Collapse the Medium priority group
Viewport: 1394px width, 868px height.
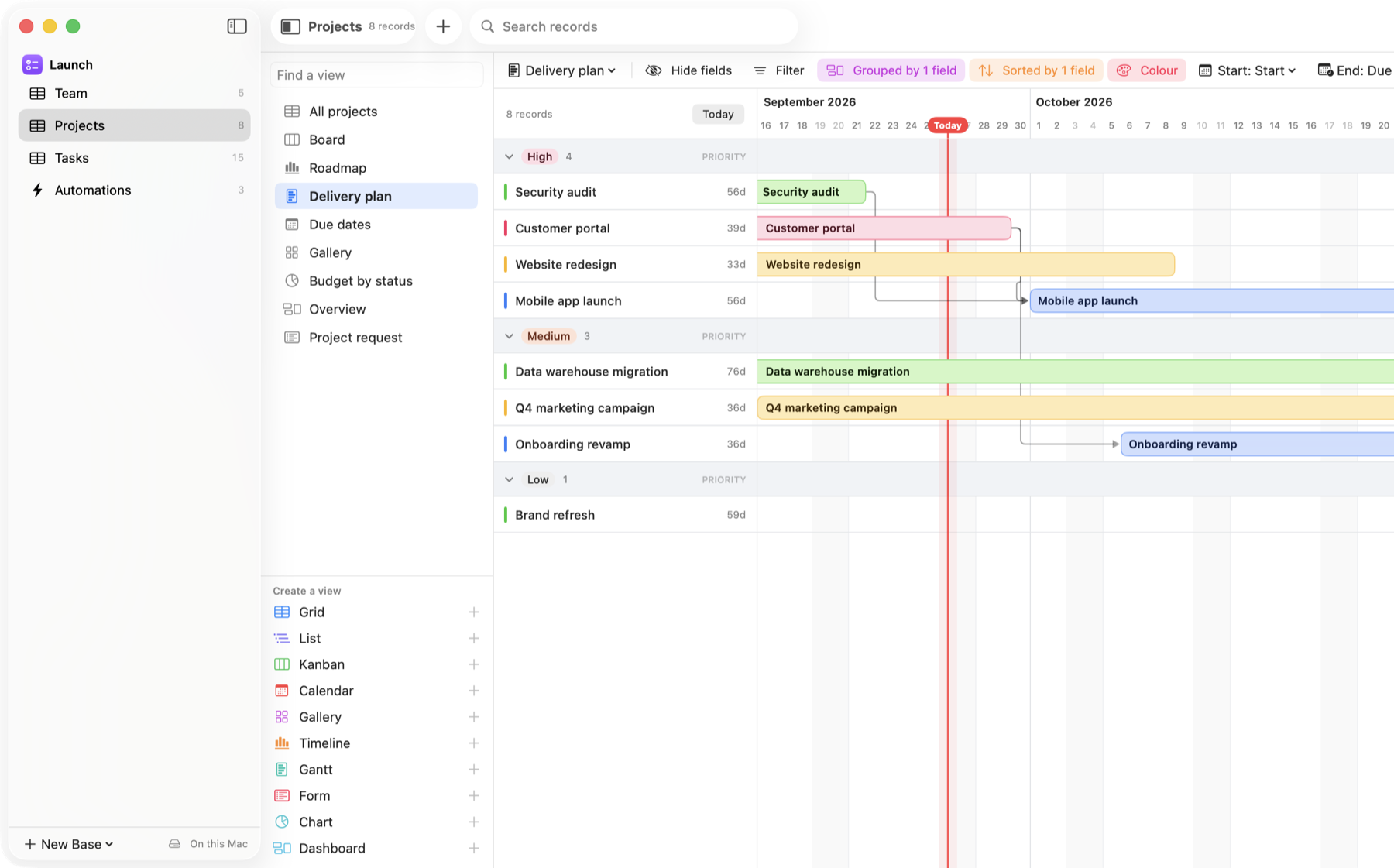pyautogui.click(x=509, y=336)
